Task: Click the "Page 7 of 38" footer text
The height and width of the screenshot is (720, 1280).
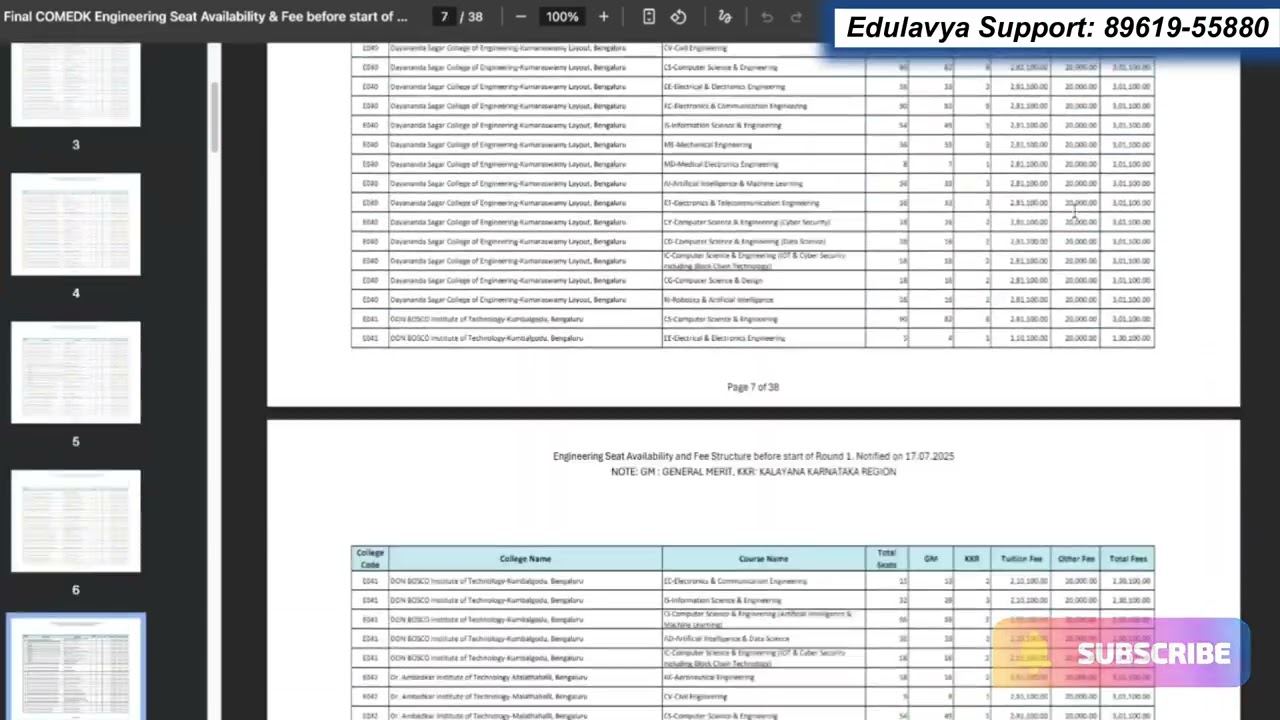Action: point(753,387)
